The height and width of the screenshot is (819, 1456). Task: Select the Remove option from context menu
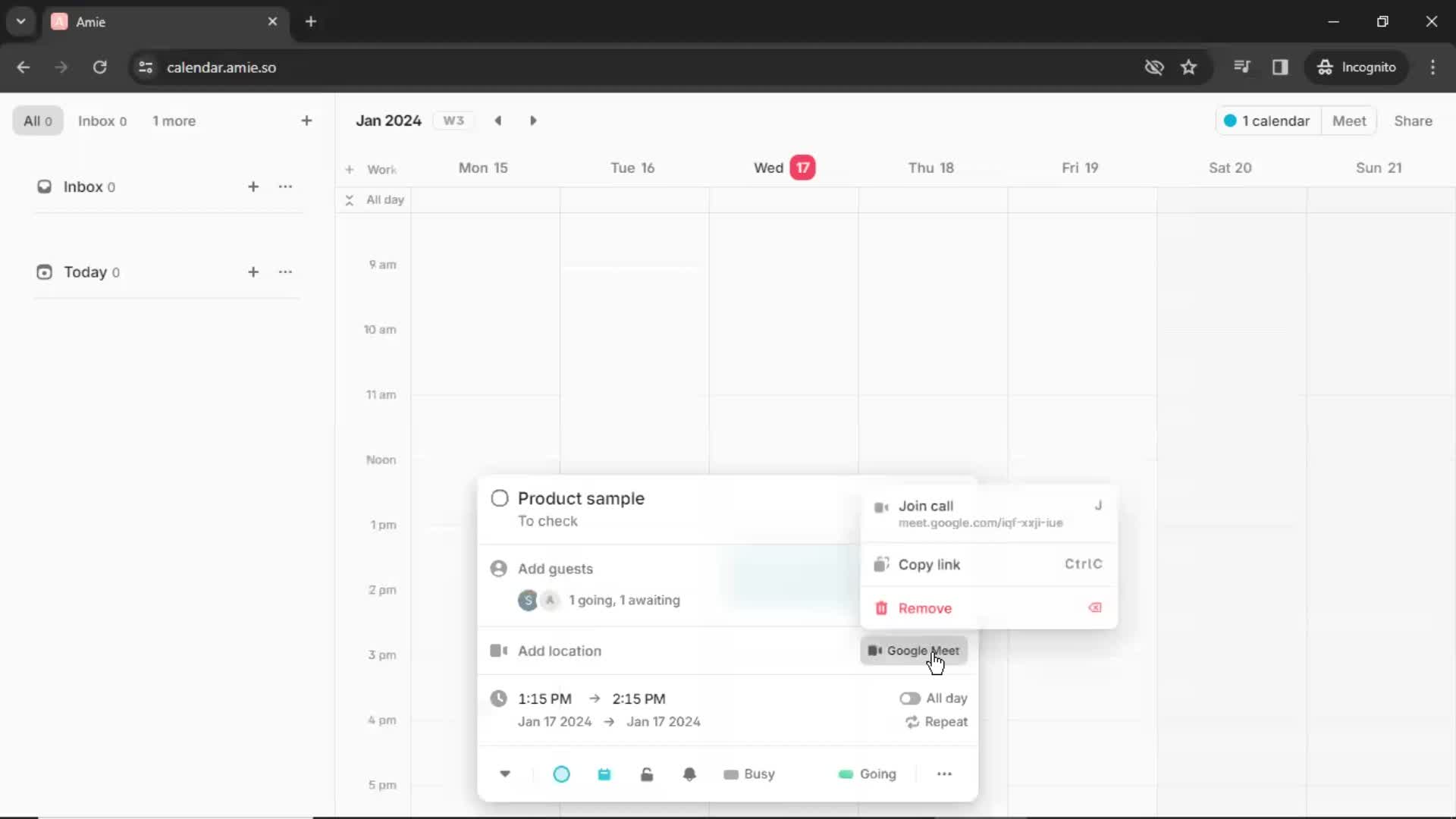(x=924, y=608)
